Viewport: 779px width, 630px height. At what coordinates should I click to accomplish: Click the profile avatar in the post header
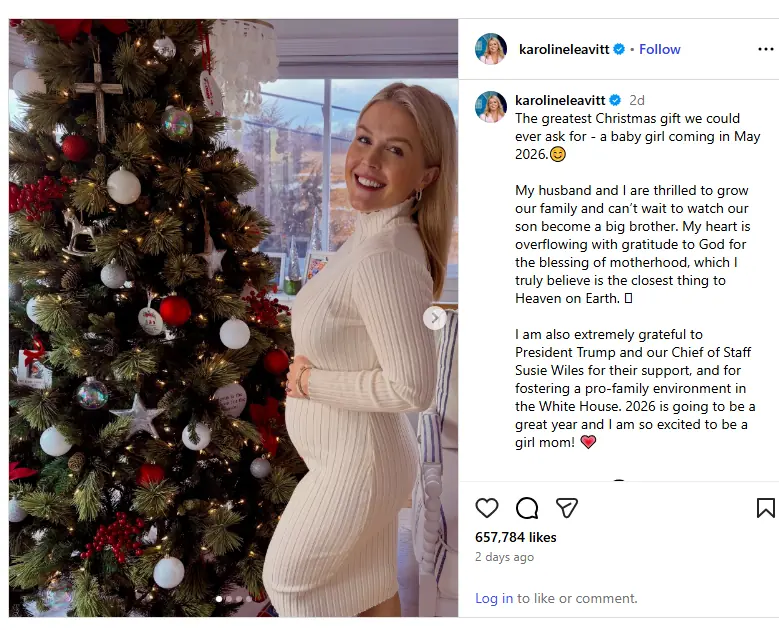[x=491, y=49]
